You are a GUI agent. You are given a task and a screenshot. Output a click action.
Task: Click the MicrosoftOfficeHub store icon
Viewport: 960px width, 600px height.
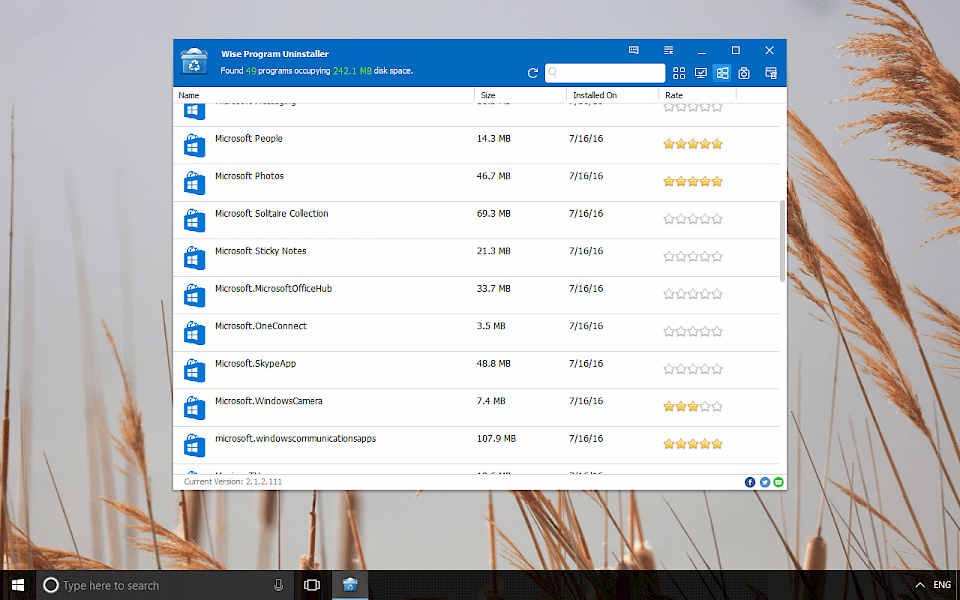click(194, 295)
